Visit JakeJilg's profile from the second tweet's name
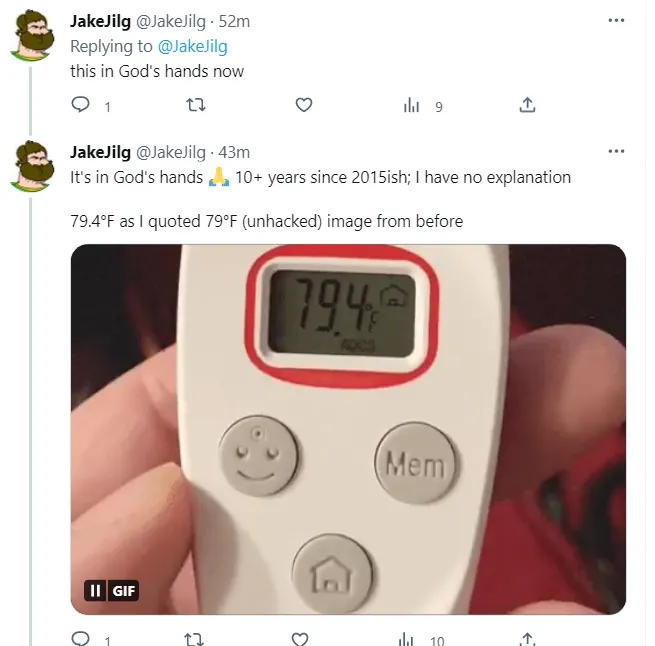The width and height of the screenshot is (655, 646). pyautogui.click(x=100, y=152)
